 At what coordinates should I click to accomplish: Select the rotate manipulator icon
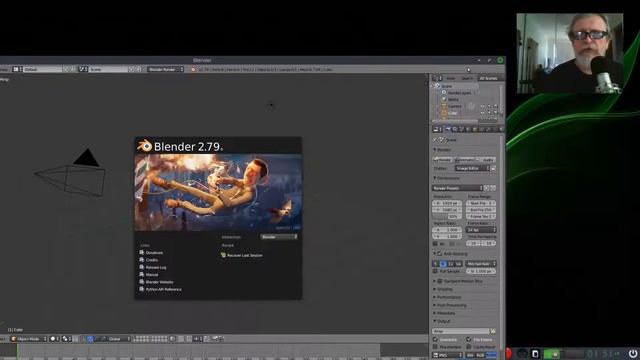pos(97,339)
